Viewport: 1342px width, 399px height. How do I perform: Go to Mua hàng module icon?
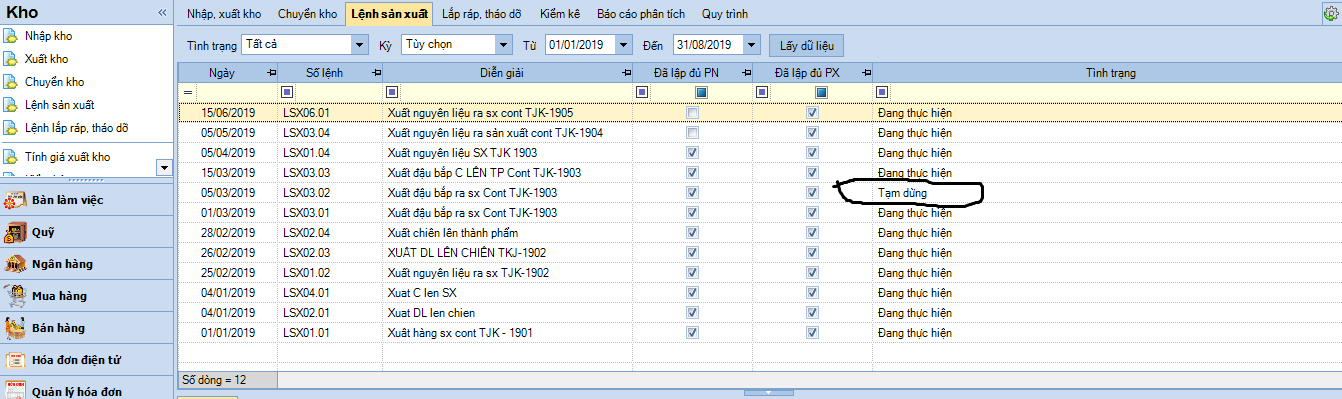tap(14, 296)
